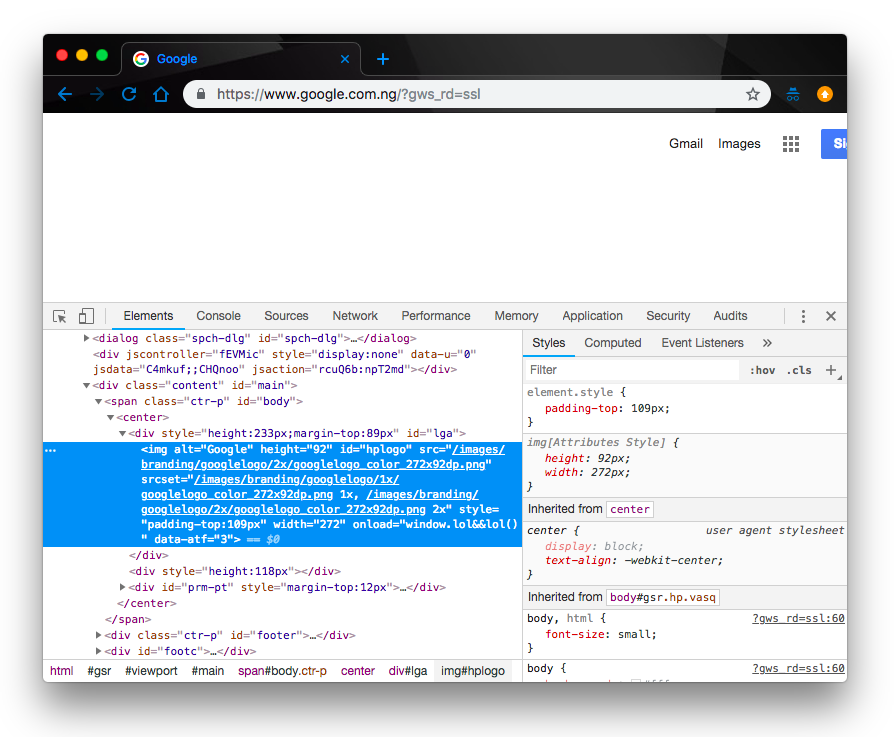
Task: Click the browser back arrow
Action: click(x=65, y=94)
